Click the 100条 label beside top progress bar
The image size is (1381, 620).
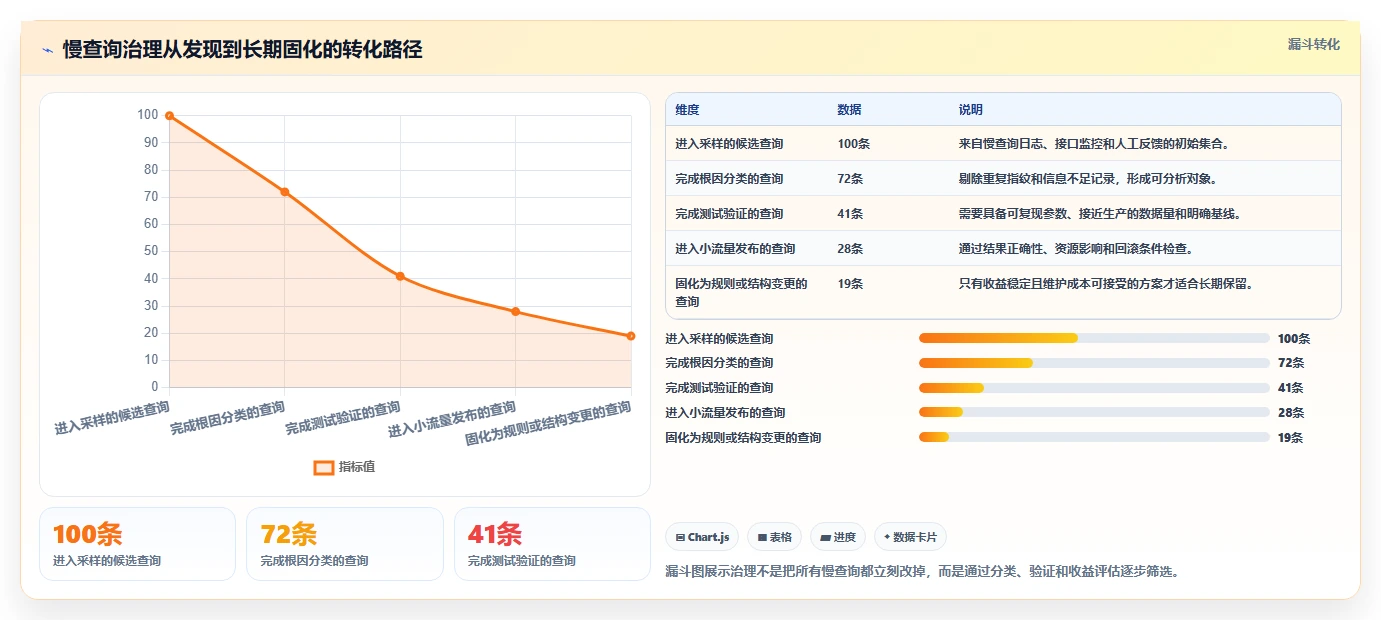pos(1294,339)
